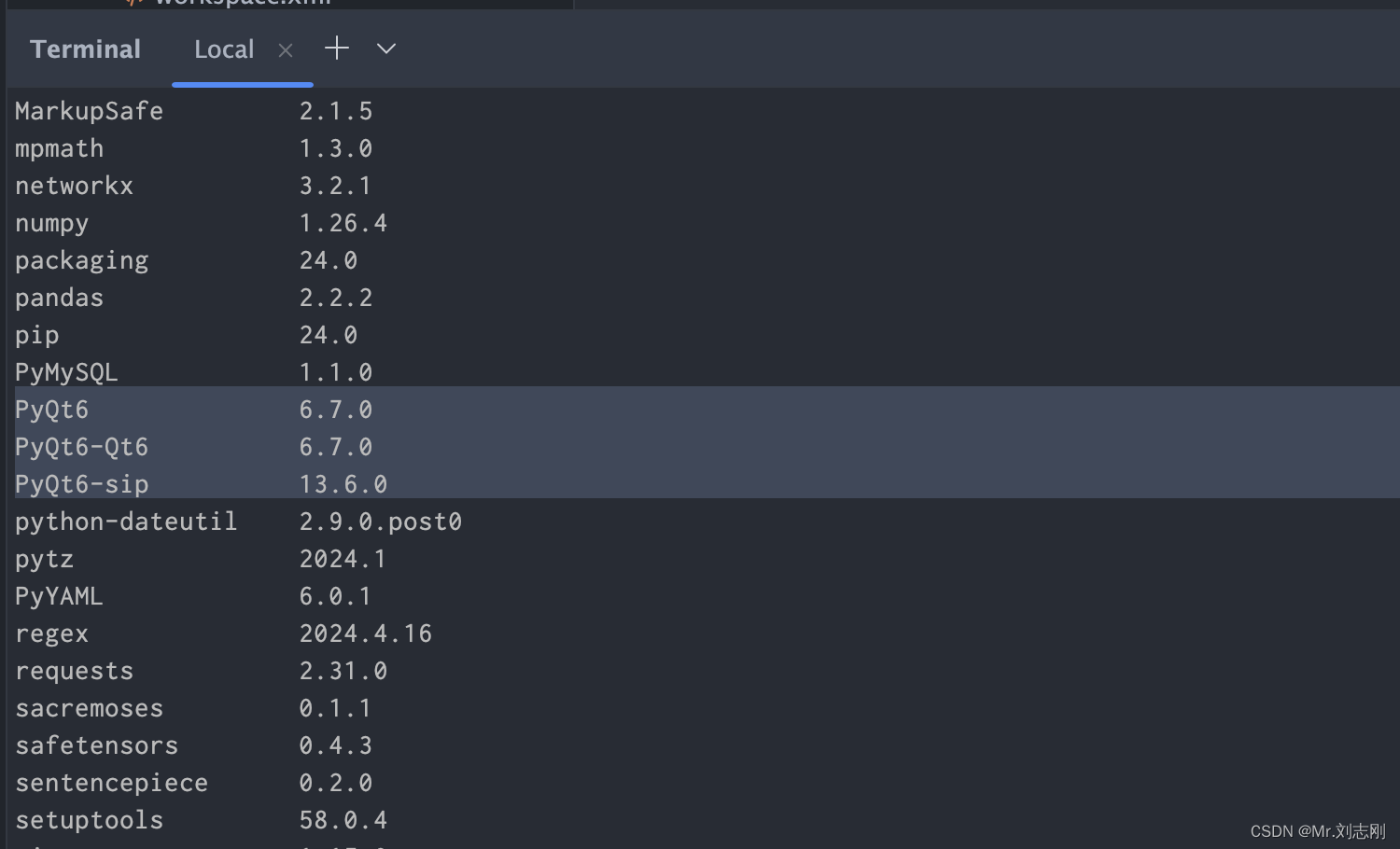Select the Local terminal tab
The width and height of the screenshot is (1400, 849).
(x=224, y=49)
